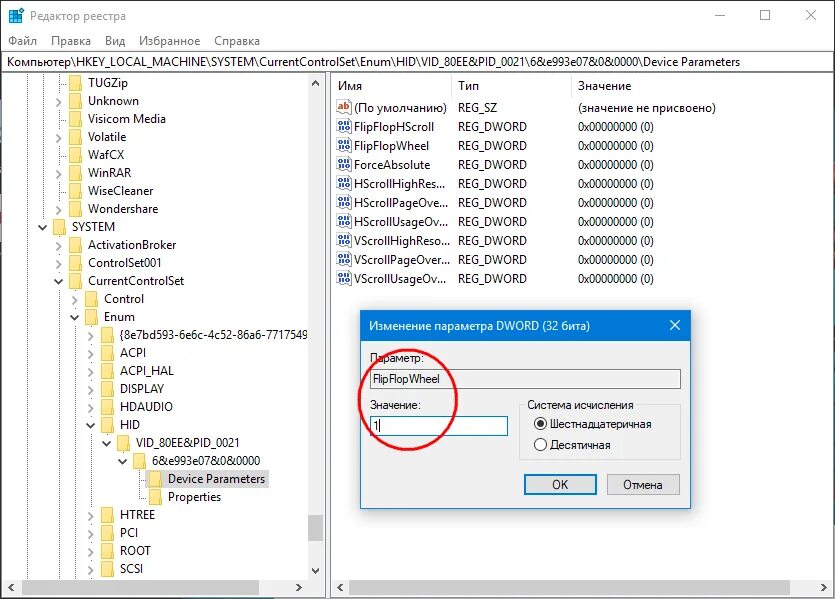This screenshot has height=599, width=835.
Task: Click the CurrentControlSet folder icon
Action: click(x=76, y=281)
